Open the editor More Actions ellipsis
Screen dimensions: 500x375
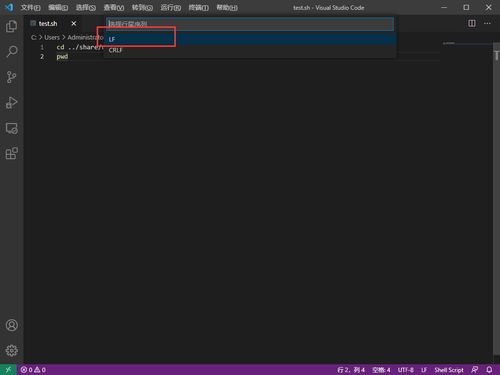click(487, 23)
